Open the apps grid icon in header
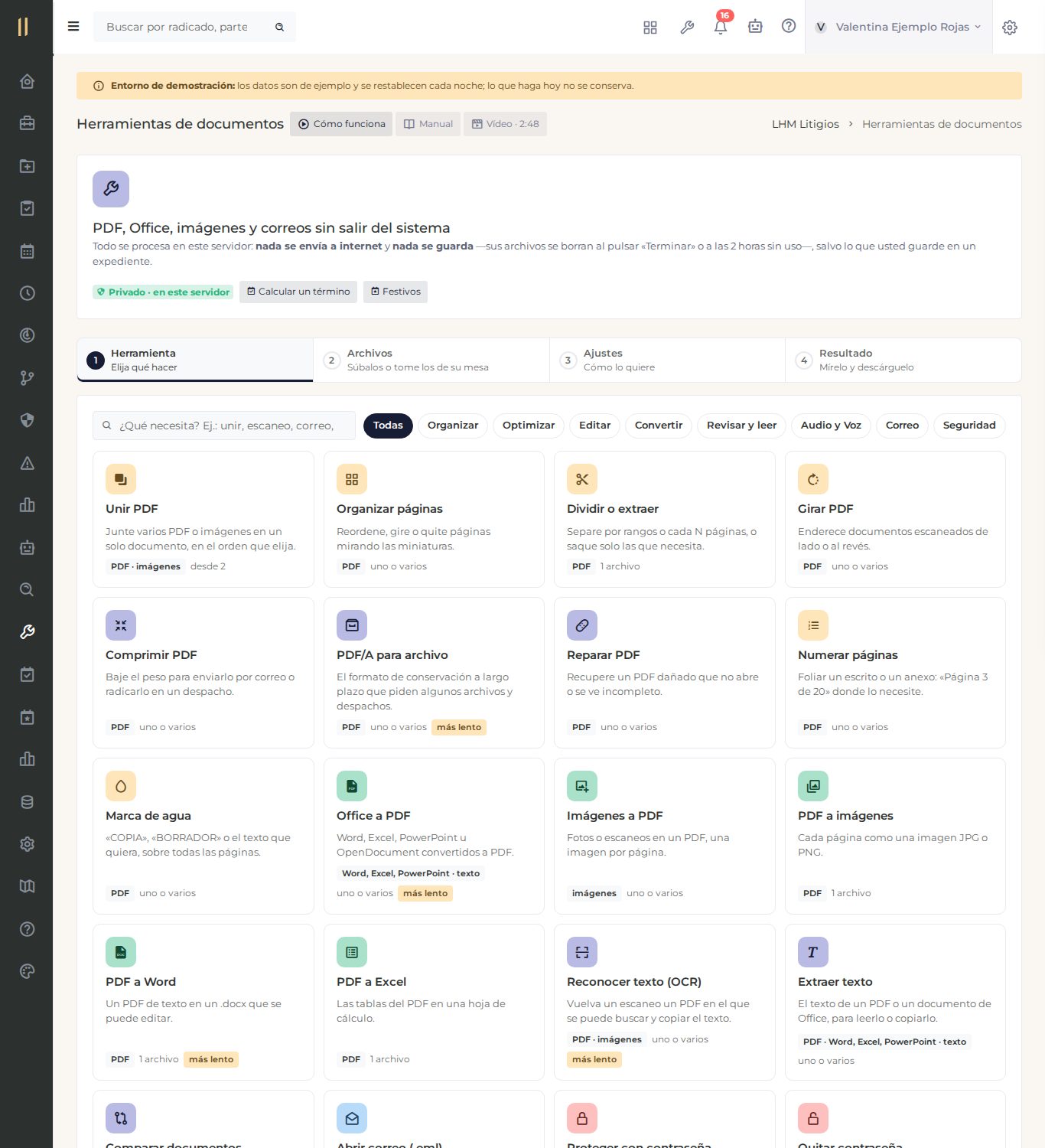Screen dimensions: 1045x1148 click(x=650, y=28)
